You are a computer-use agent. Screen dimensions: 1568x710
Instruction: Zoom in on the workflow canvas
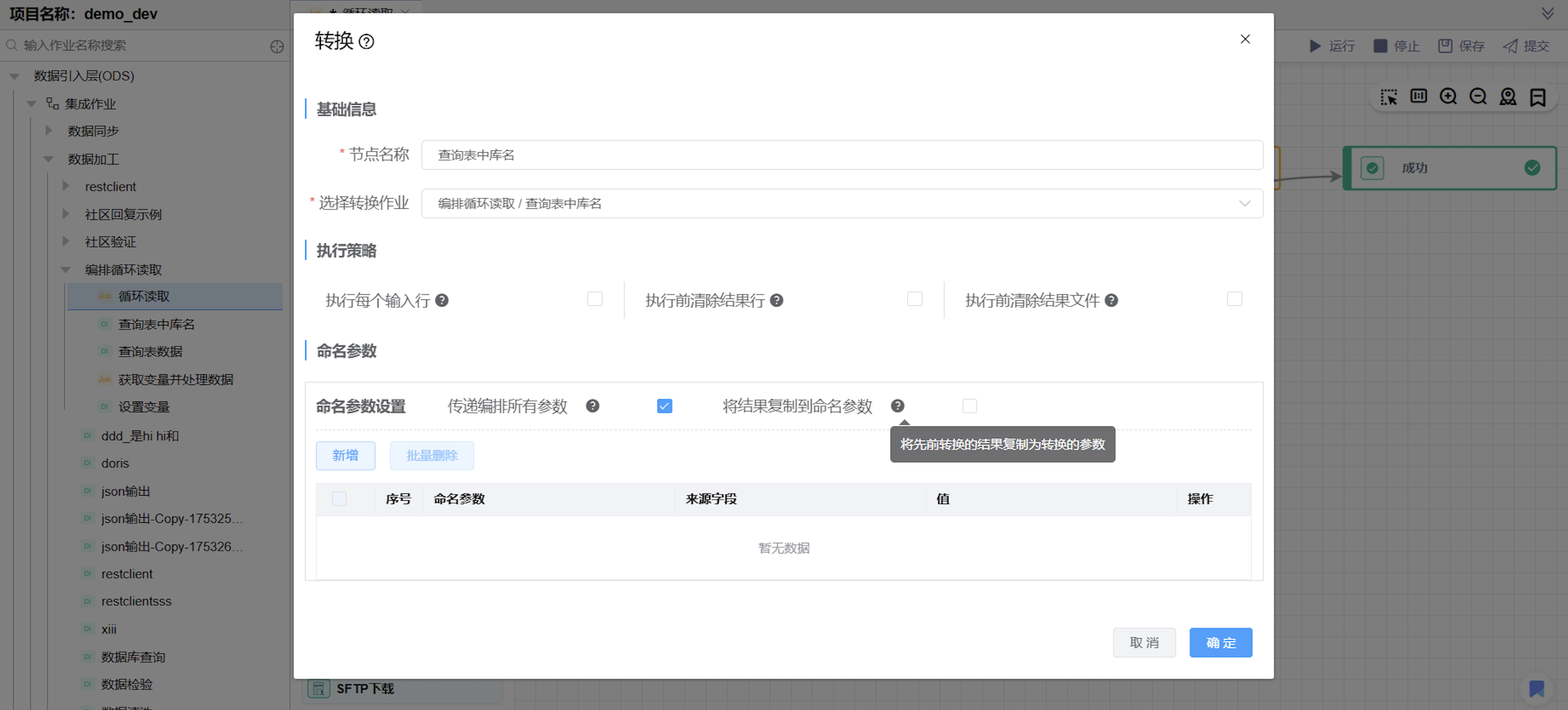pyautogui.click(x=1449, y=96)
